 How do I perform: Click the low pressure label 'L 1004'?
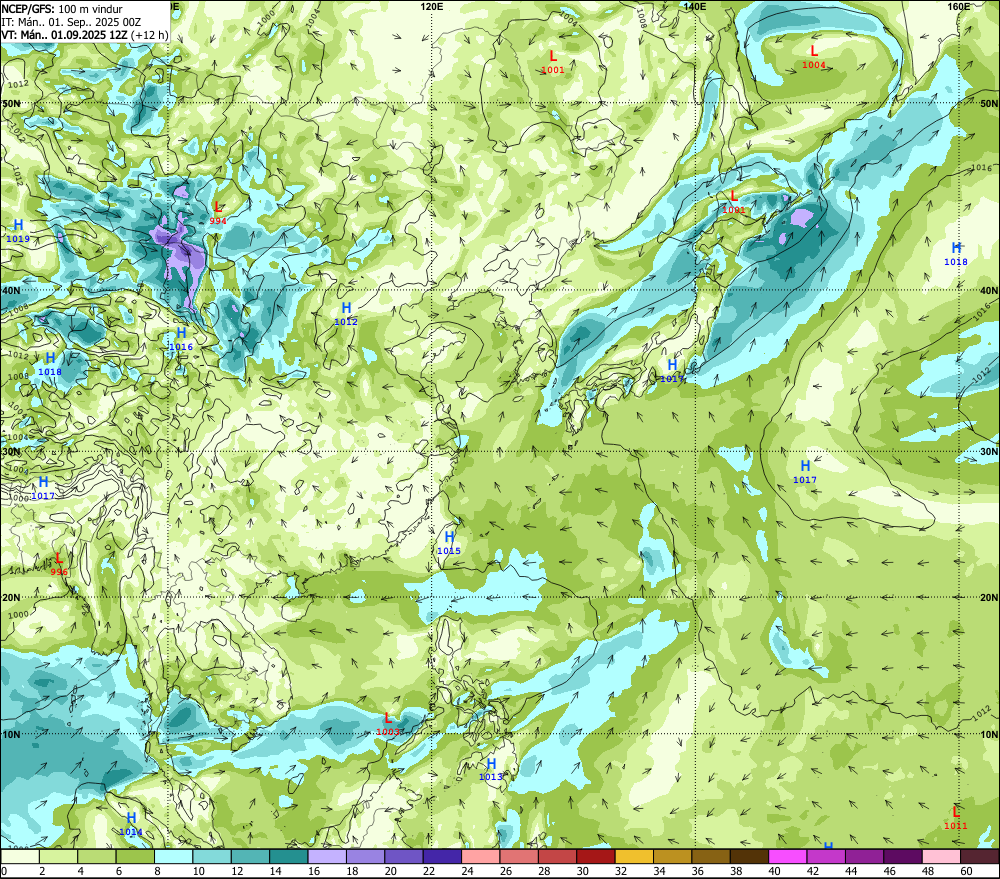[x=814, y=57]
